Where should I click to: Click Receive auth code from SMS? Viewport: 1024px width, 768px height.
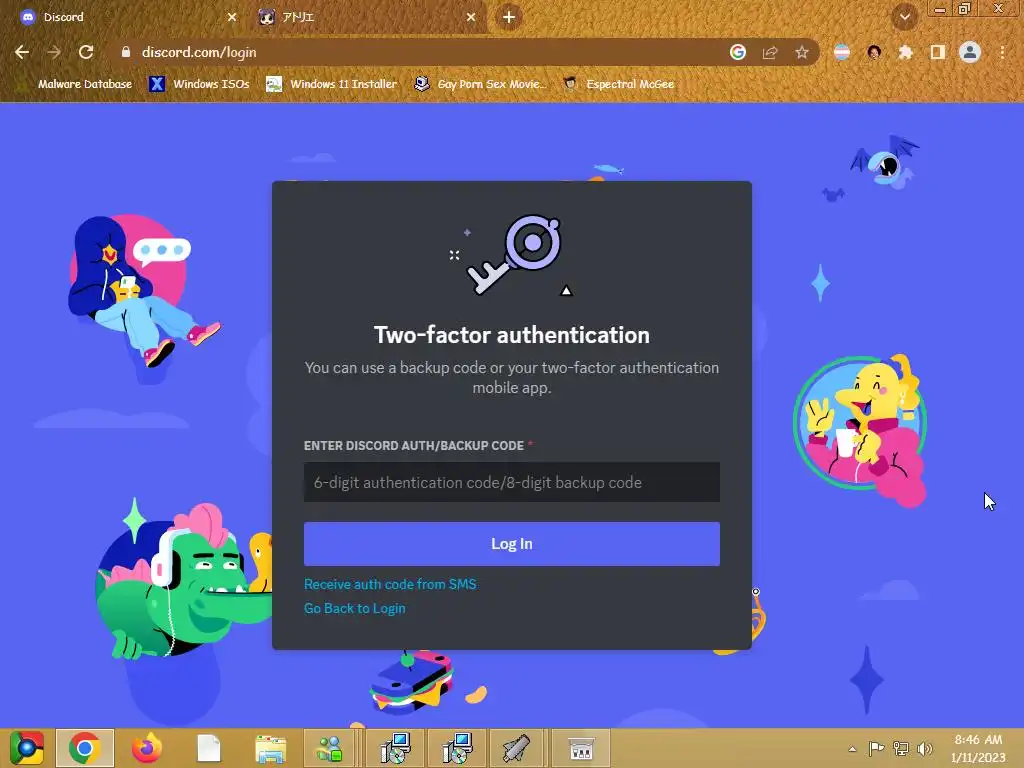tap(390, 584)
